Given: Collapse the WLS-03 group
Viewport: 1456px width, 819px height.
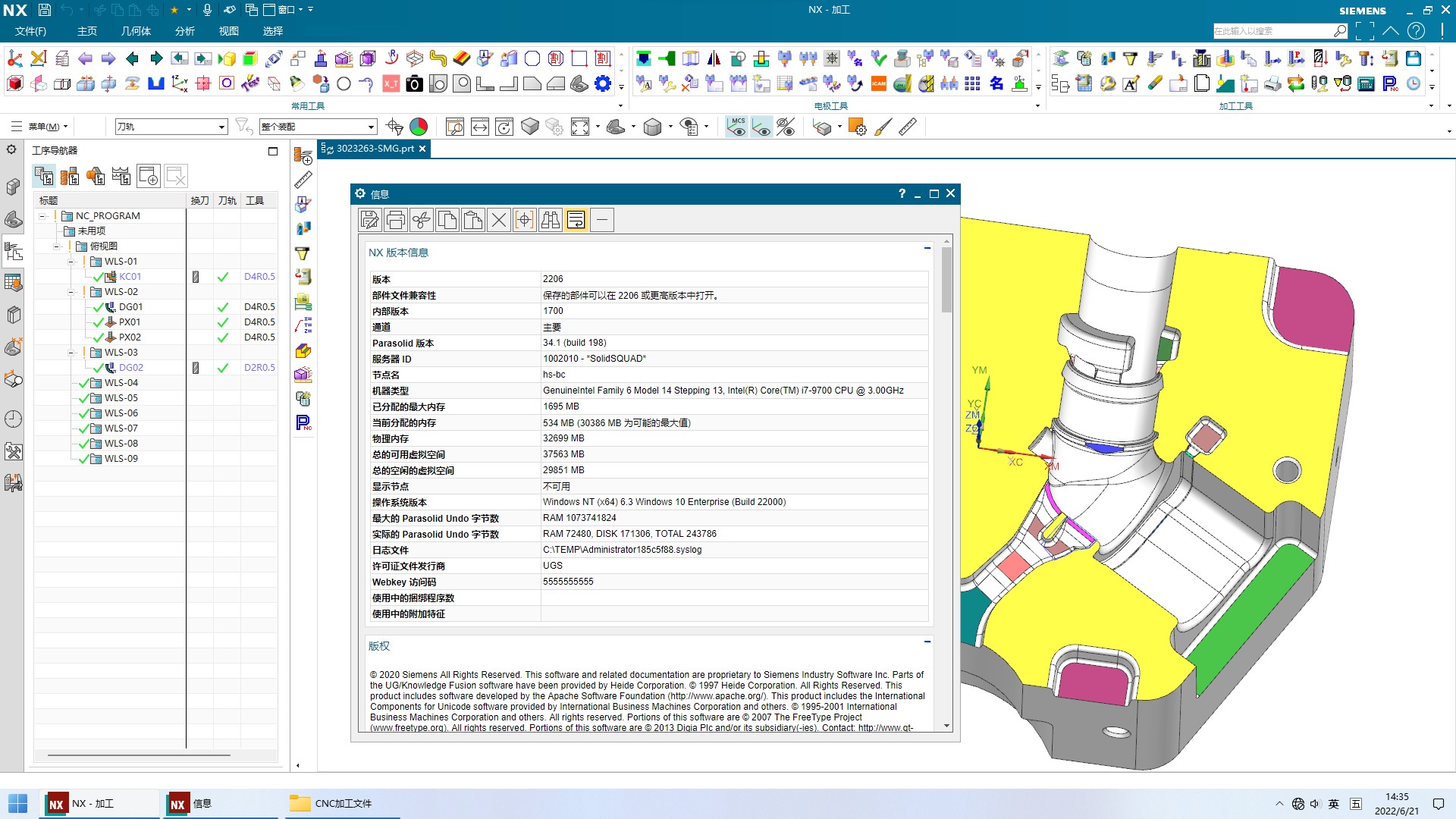Looking at the screenshot, I should click(x=71, y=353).
